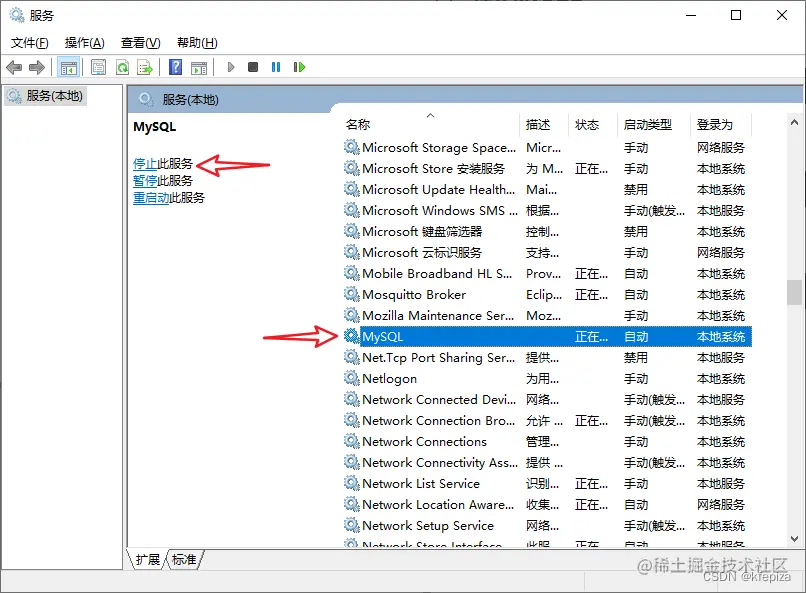The height and width of the screenshot is (593, 806).
Task: Click the 禁用 startup type of Net.Tcp Port Sharing
Action: pos(635,358)
